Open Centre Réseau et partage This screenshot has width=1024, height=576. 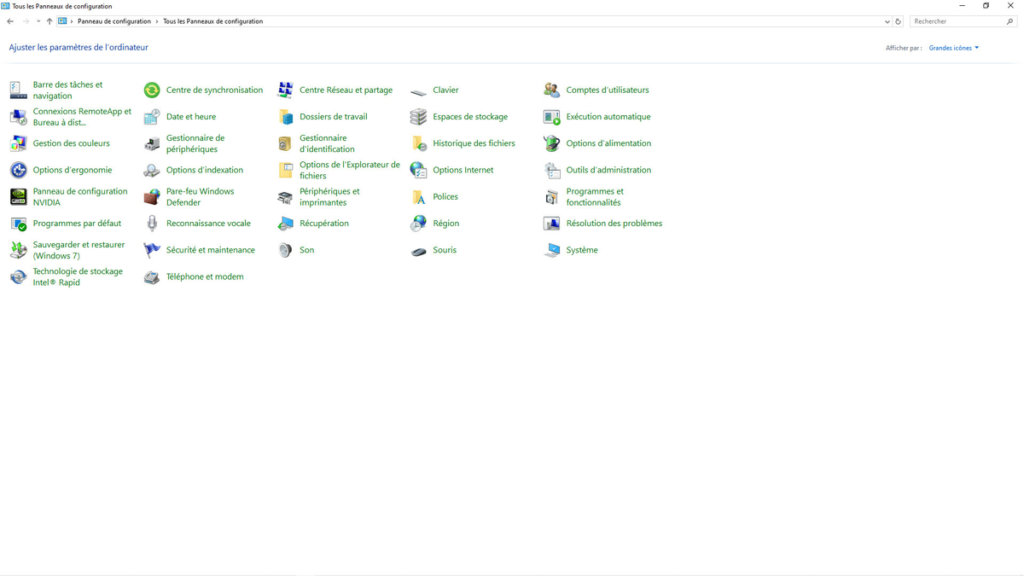(343, 89)
